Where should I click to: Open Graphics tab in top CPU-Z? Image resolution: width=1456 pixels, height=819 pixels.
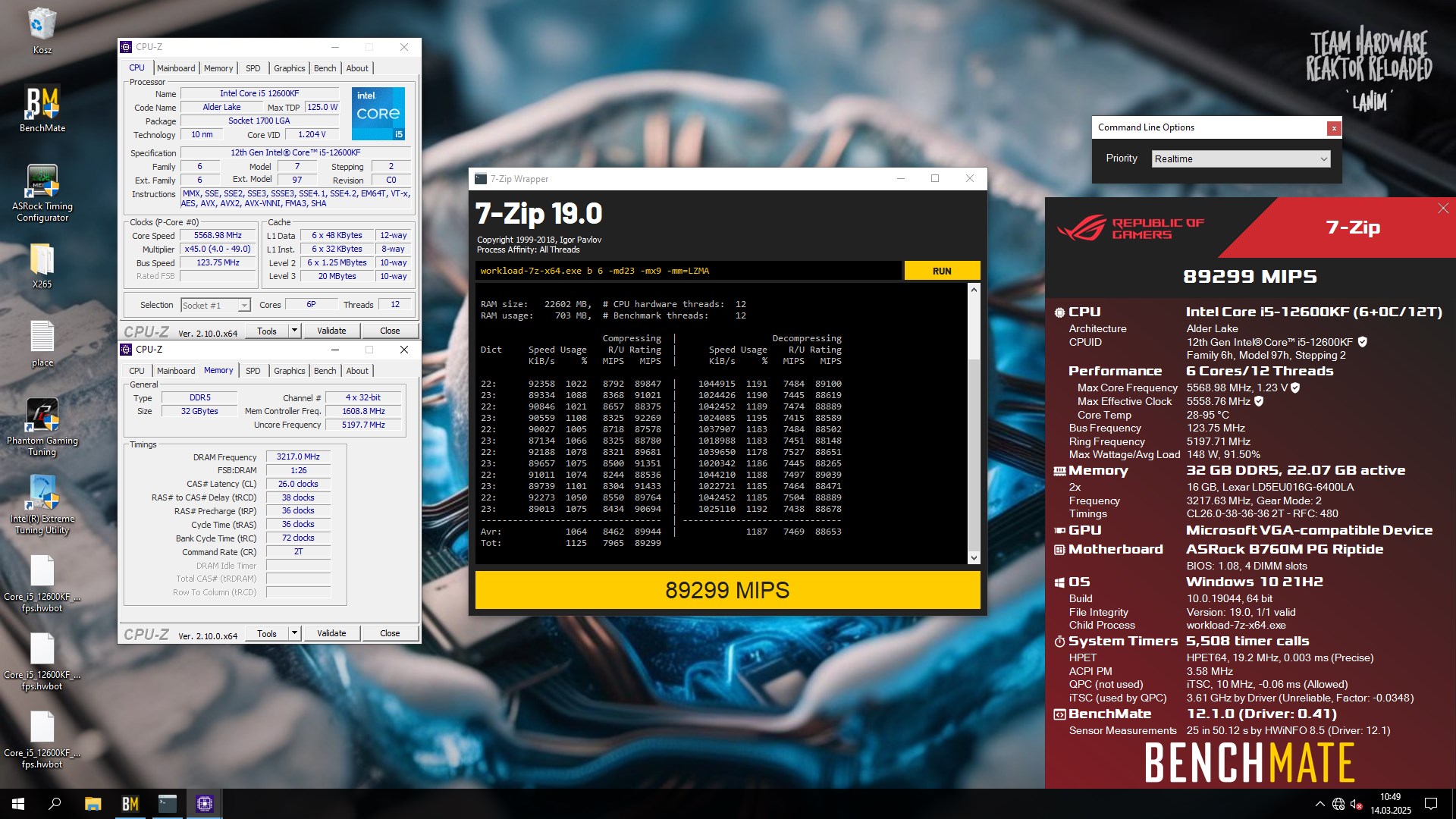(x=289, y=68)
